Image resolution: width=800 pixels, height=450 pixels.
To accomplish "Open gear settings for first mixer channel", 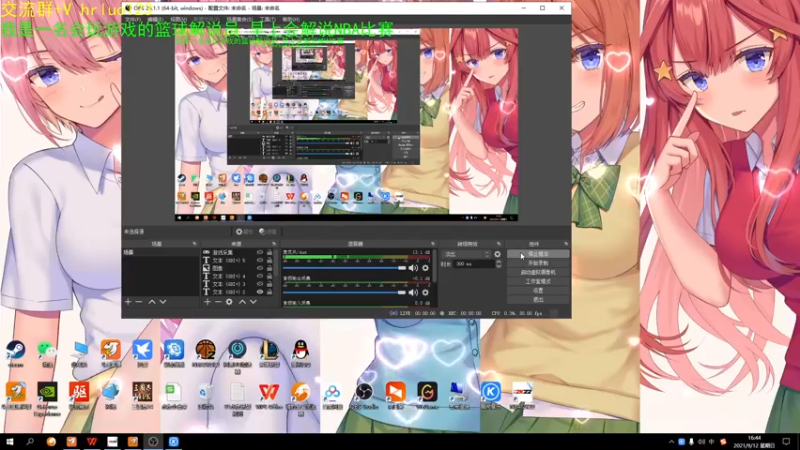I will coord(426,268).
